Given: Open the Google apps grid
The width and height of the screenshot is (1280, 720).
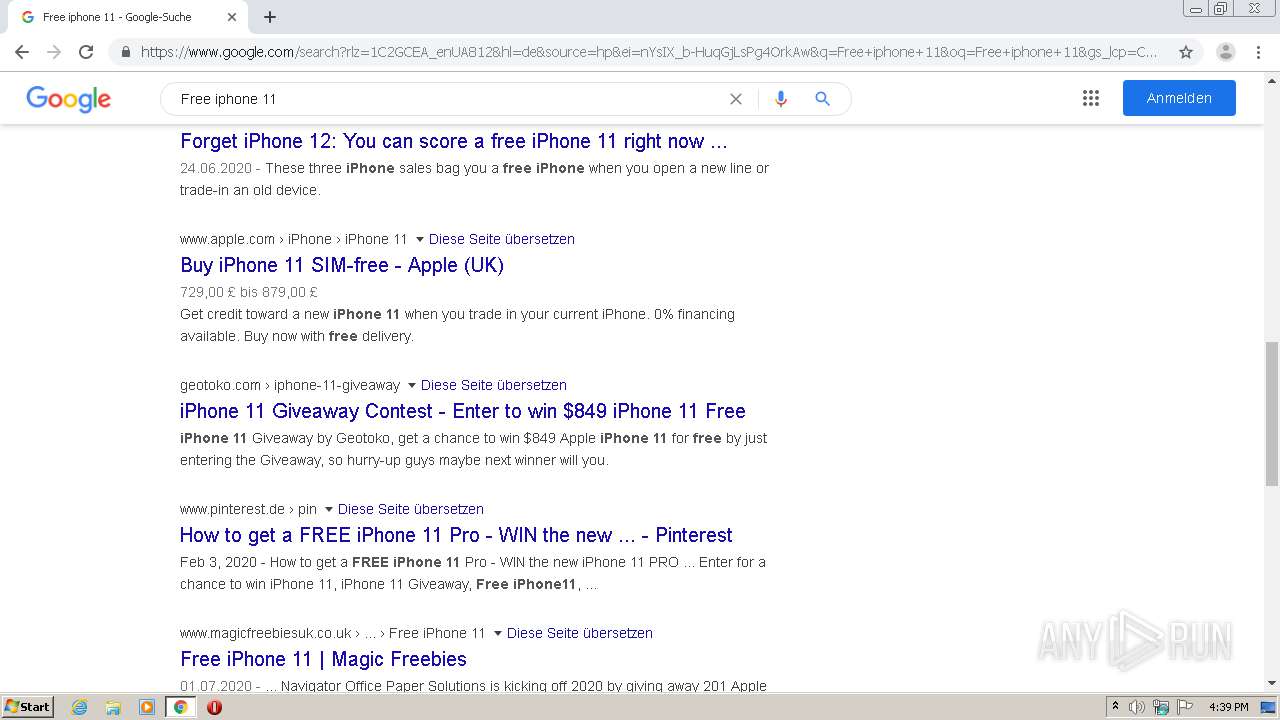Looking at the screenshot, I should [x=1091, y=98].
